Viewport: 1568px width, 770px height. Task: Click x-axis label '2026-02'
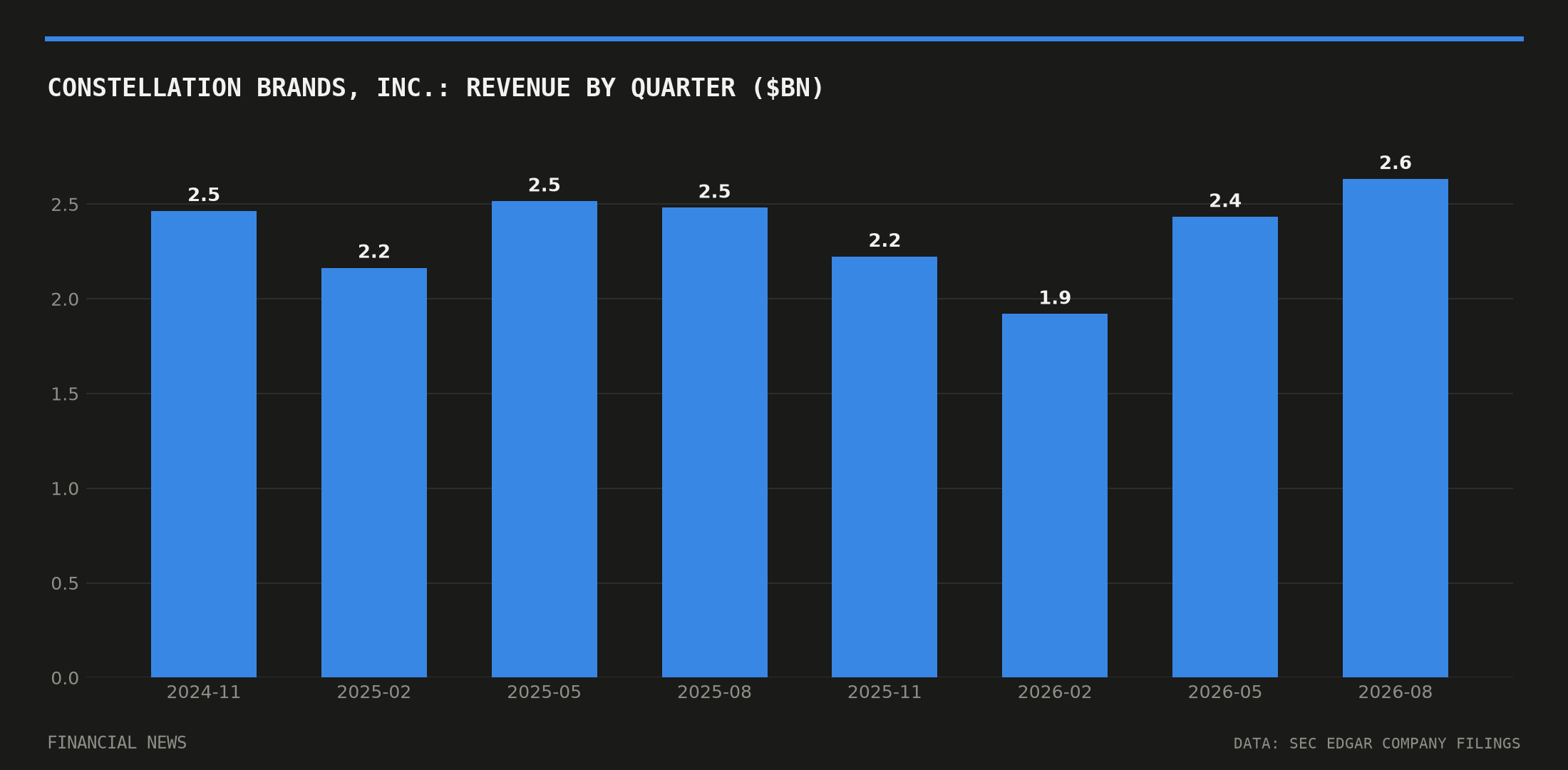[1055, 692]
